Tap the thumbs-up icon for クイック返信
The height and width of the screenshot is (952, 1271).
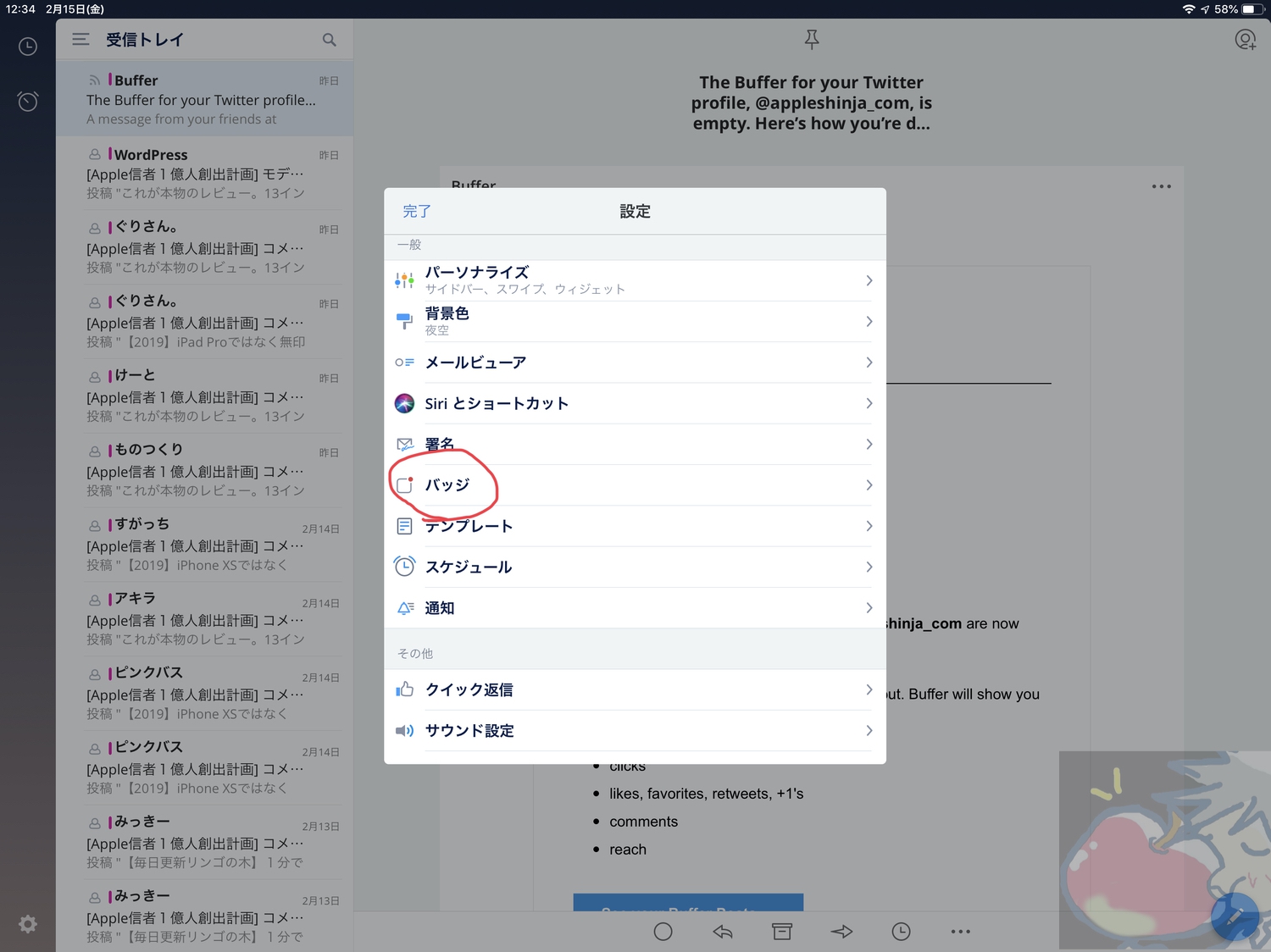coord(404,689)
